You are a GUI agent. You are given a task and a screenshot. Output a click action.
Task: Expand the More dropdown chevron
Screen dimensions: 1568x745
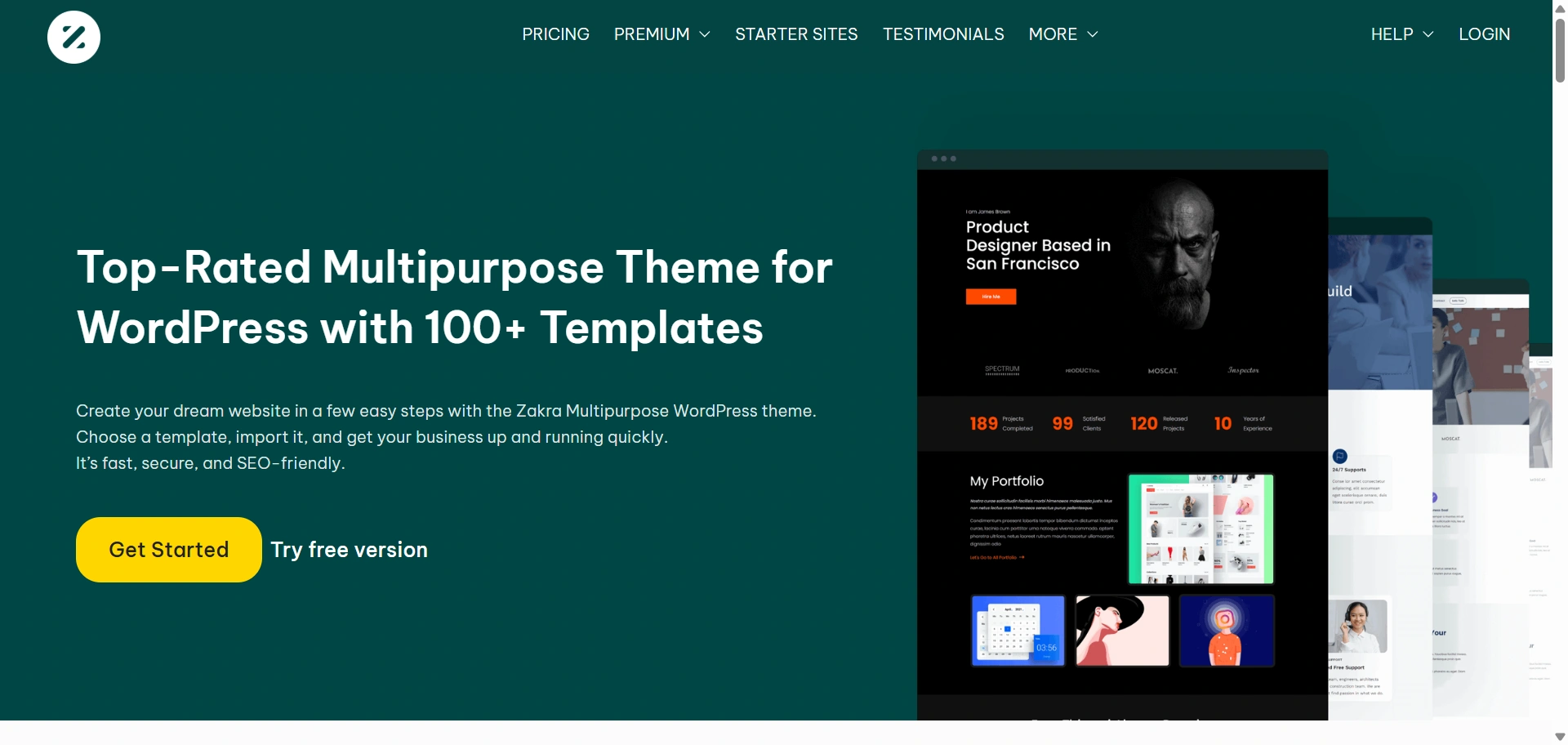tap(1093, 34)
